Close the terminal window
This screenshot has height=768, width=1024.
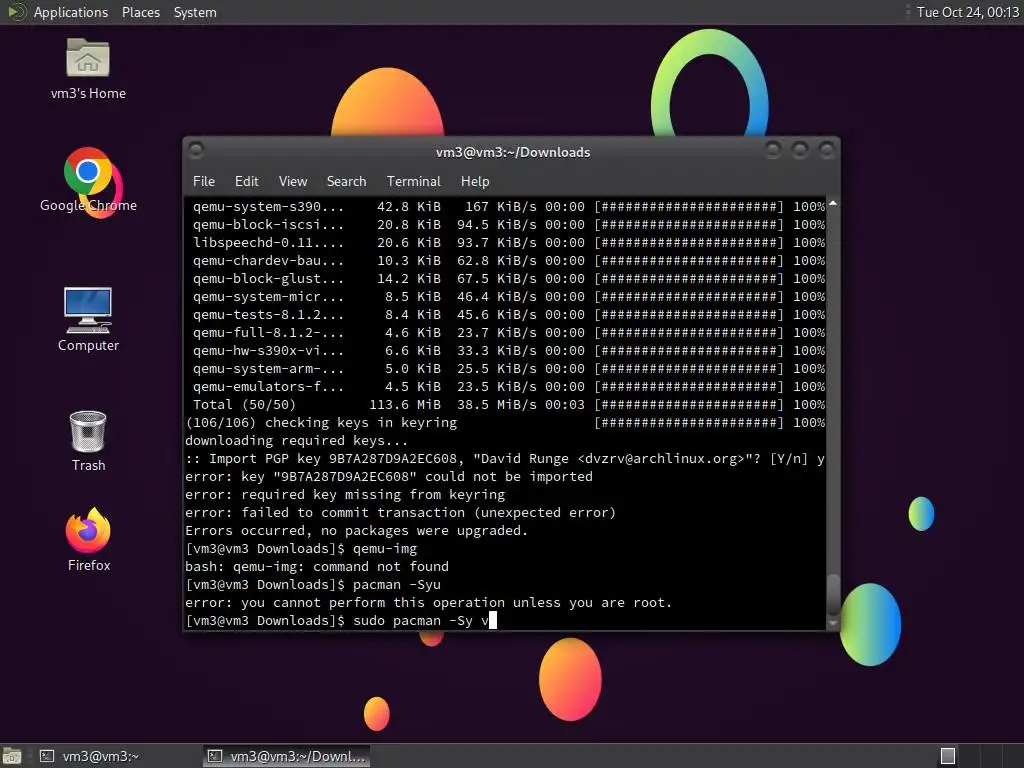pos(826,151)
